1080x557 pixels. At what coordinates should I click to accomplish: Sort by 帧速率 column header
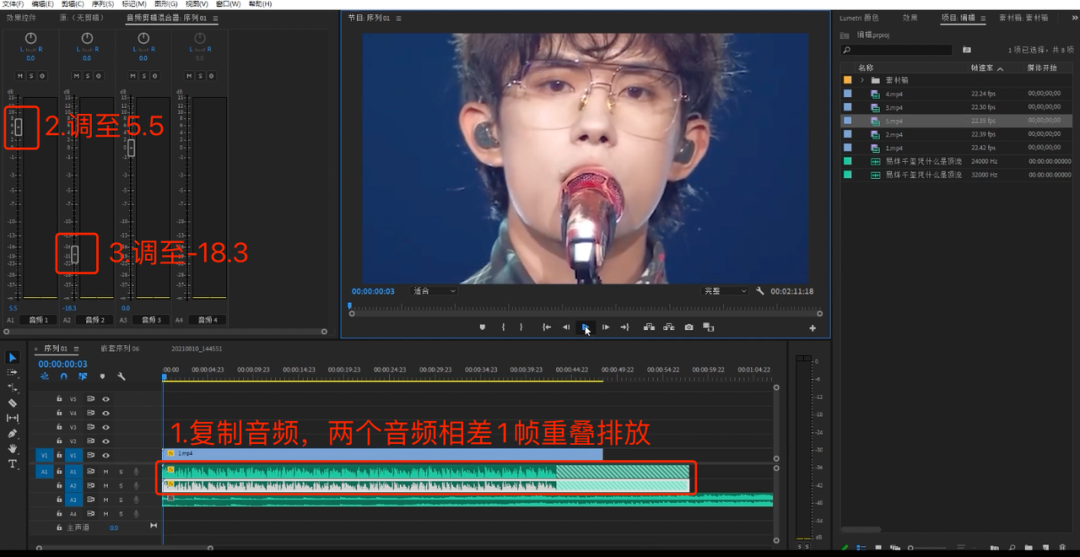tap(983, 68)
